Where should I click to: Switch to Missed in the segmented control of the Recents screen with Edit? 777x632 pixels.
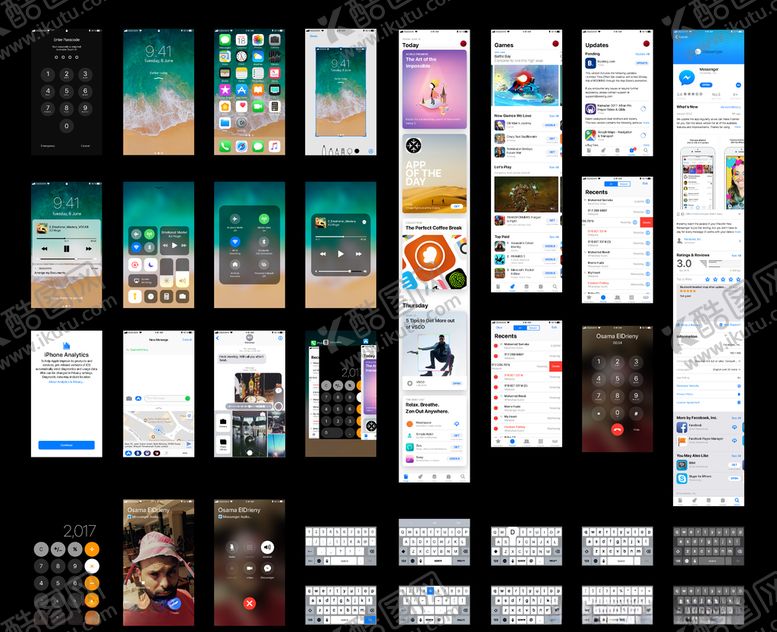624,184
